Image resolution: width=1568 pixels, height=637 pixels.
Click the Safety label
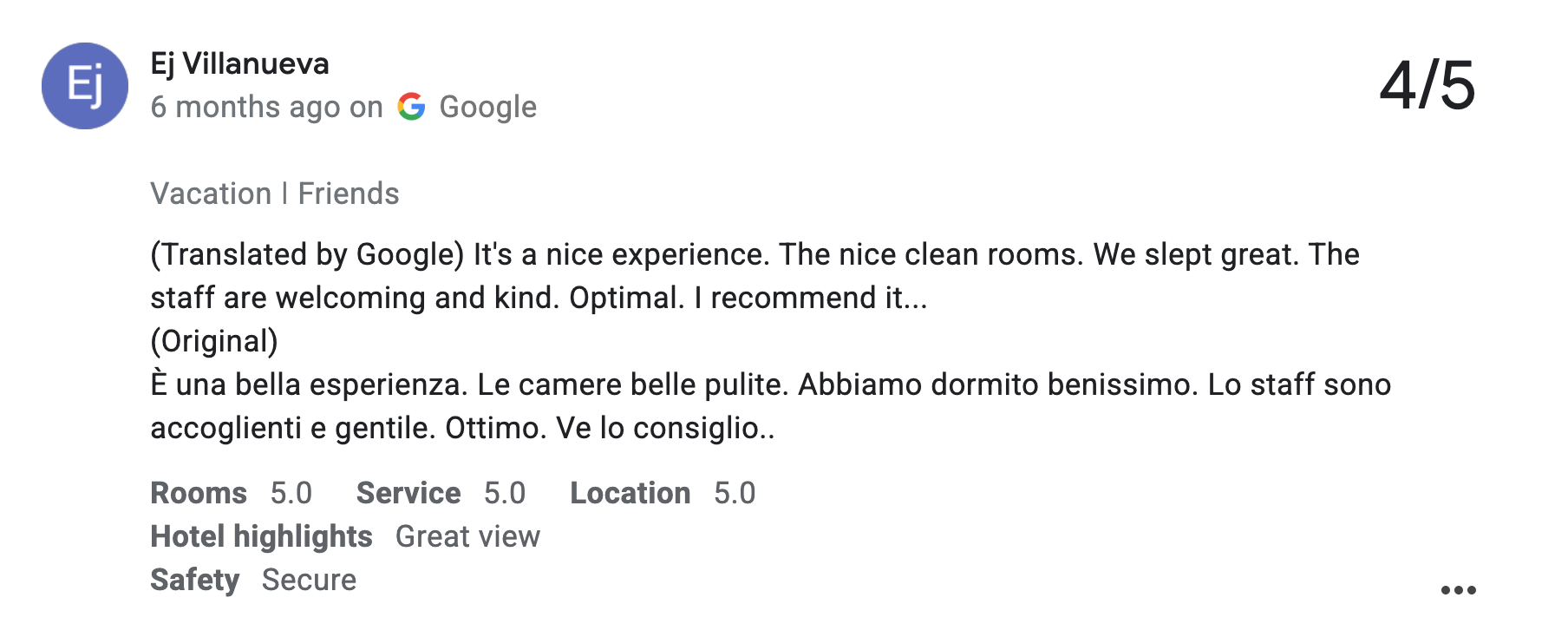point(194,580)
